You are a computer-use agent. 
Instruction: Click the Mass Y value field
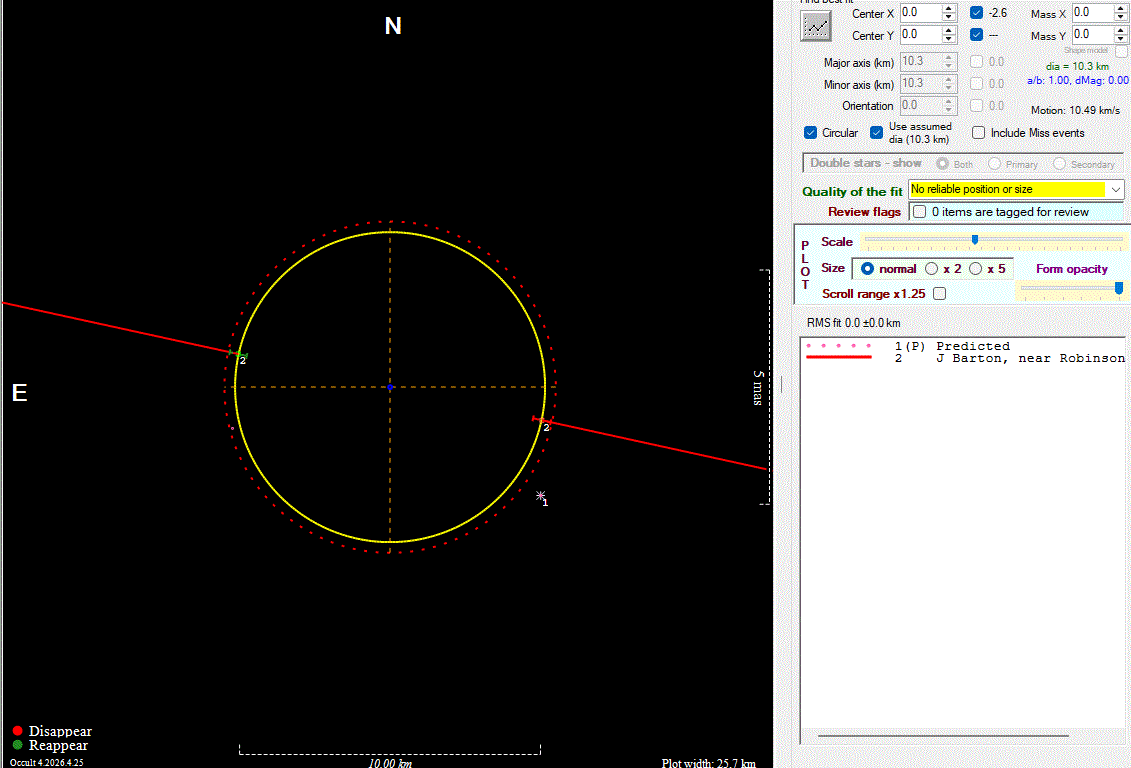point(1092,35)
